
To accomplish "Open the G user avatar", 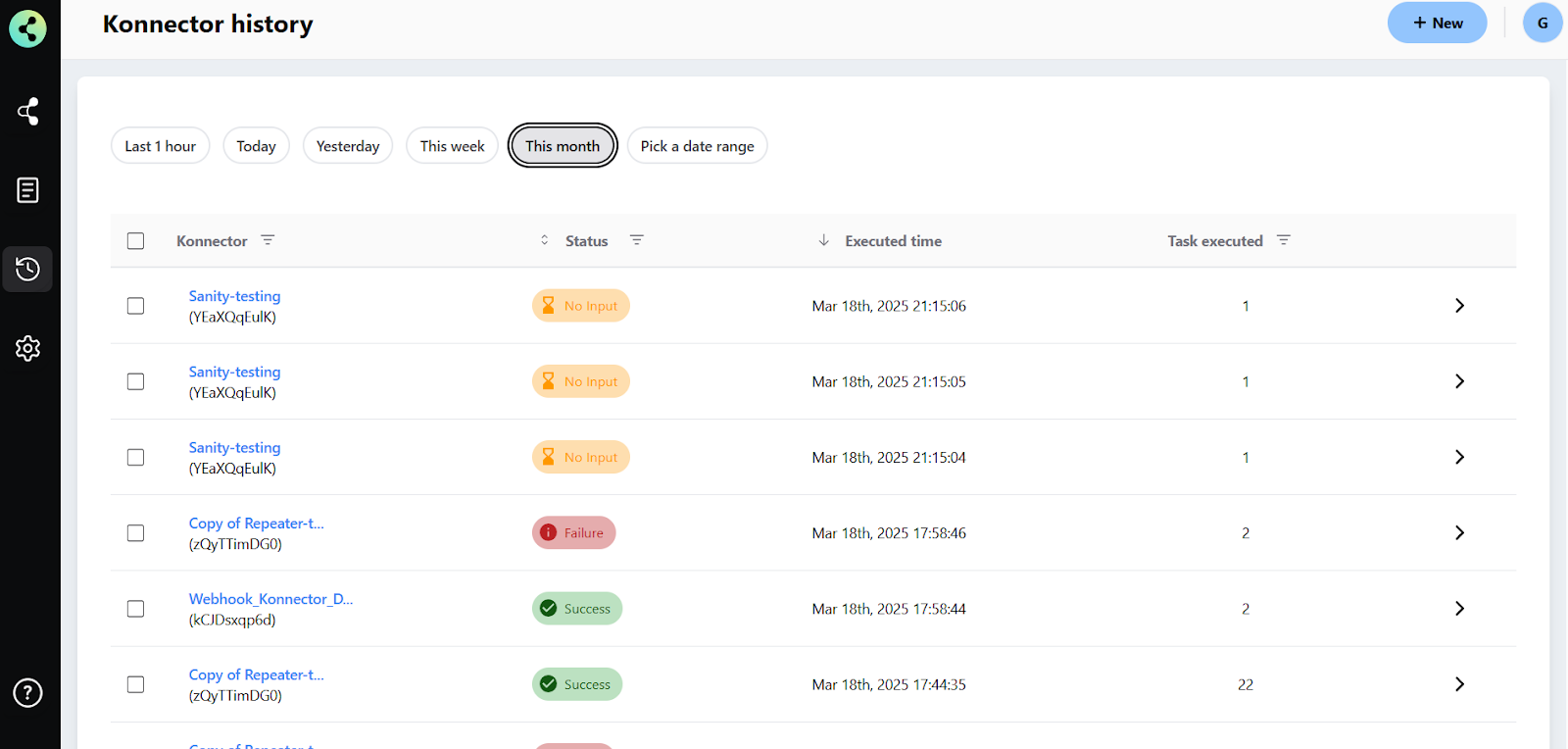I will click(x=1543, y=23).
